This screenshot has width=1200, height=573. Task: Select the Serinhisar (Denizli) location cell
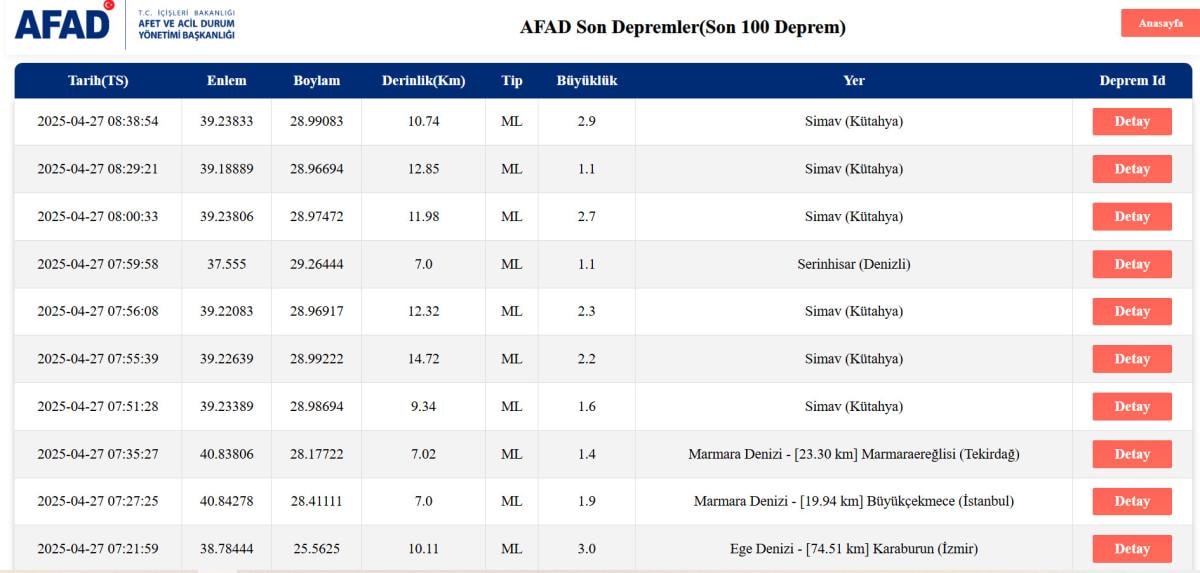coord(854,265)
